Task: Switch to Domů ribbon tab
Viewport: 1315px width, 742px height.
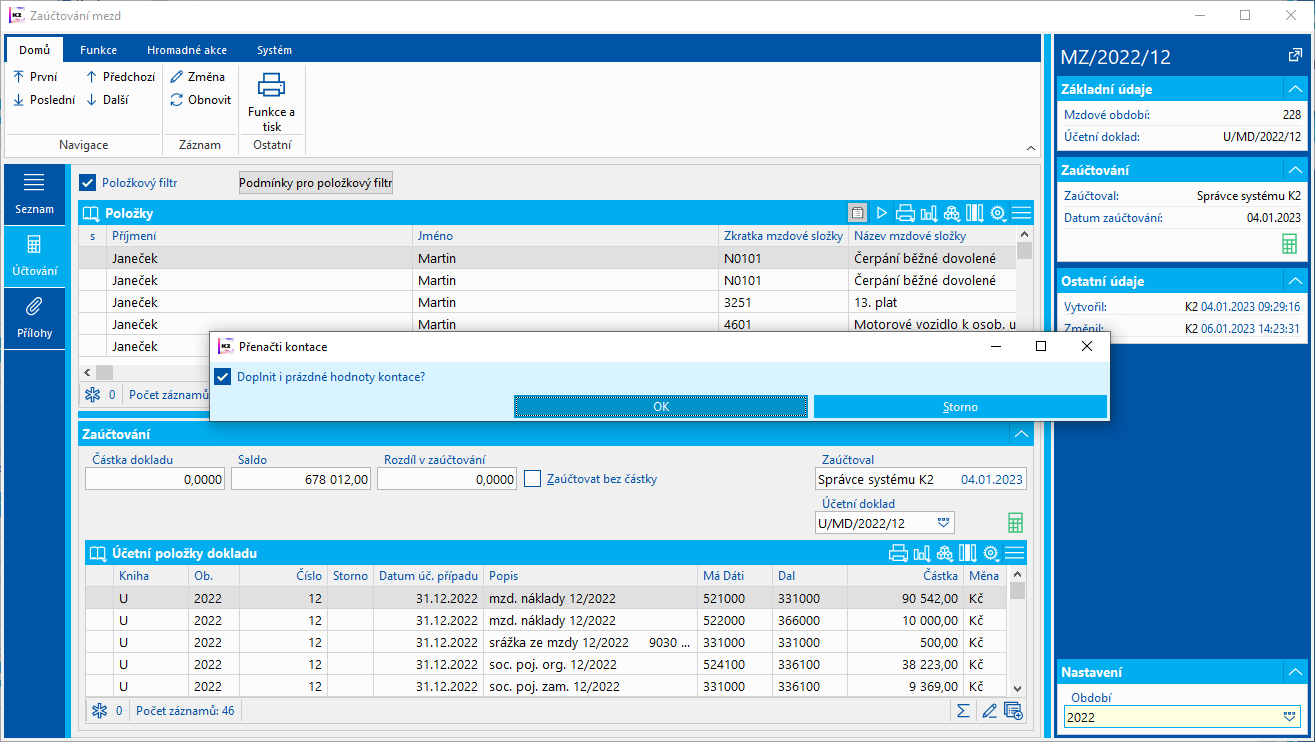Action: point(34,50)
